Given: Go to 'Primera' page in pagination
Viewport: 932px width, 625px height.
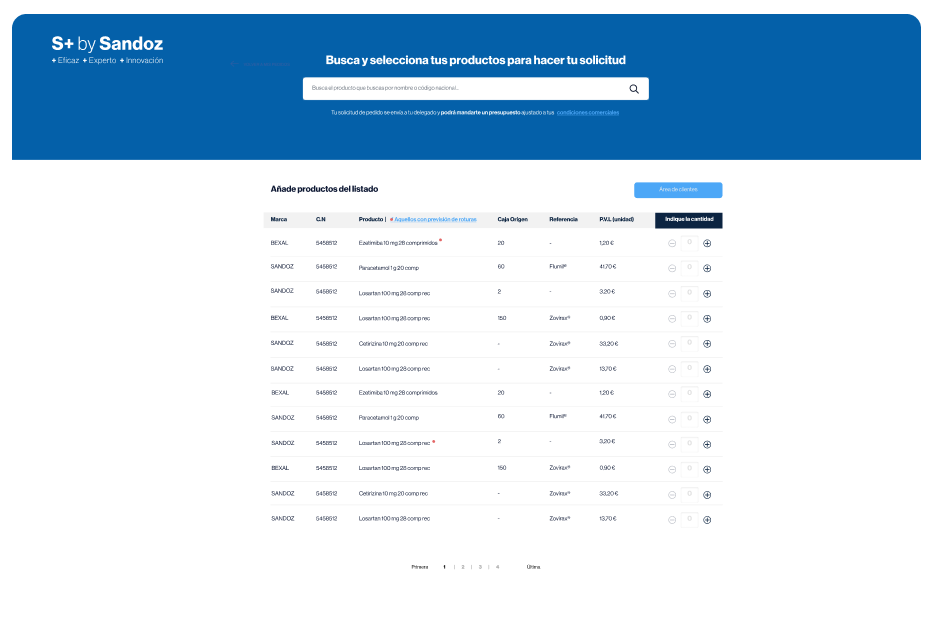Looking at the screenshot, I should 420,567.
